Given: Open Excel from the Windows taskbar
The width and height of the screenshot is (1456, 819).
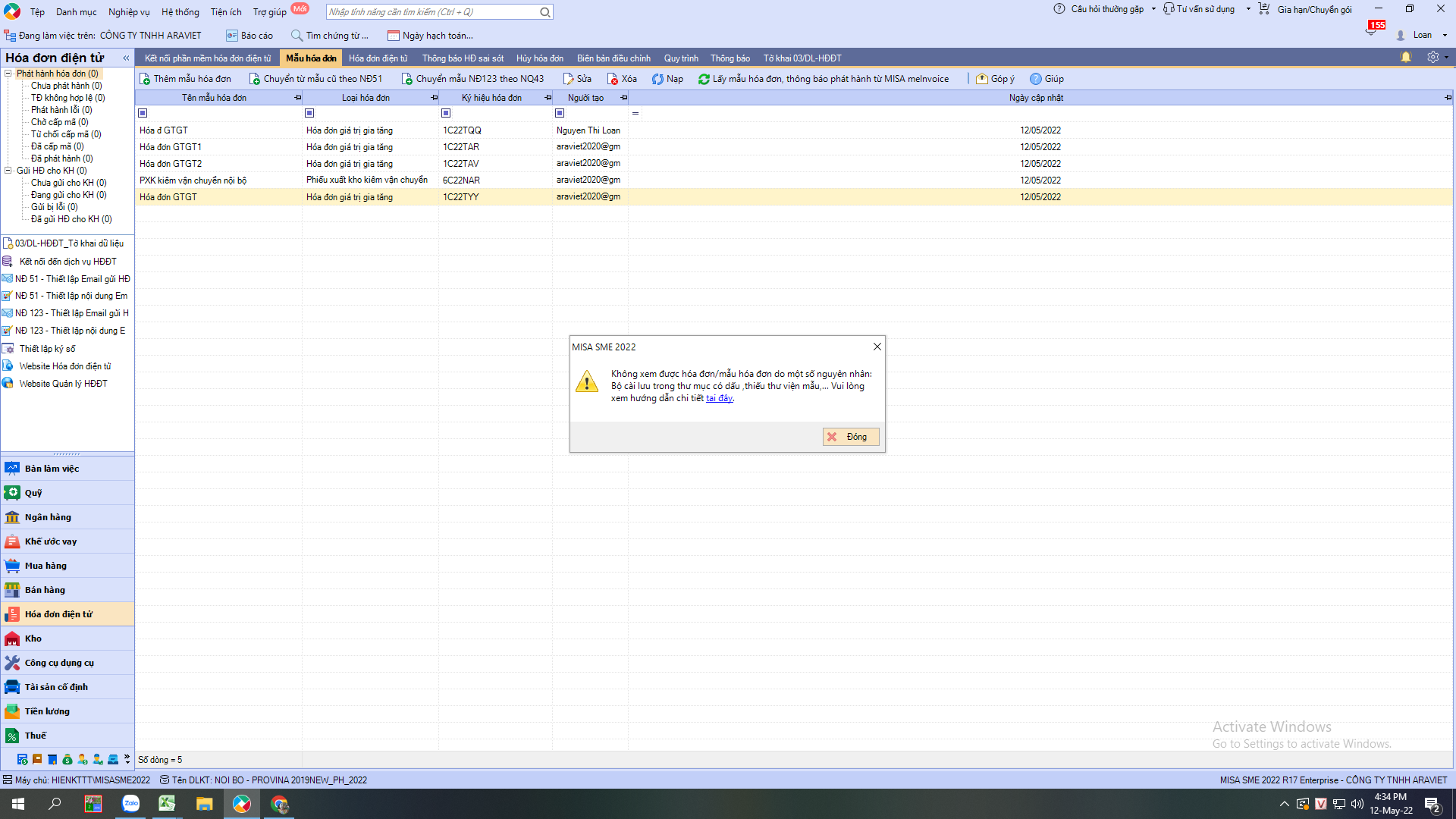Looking at the screenshot, I should click(167, 804).
